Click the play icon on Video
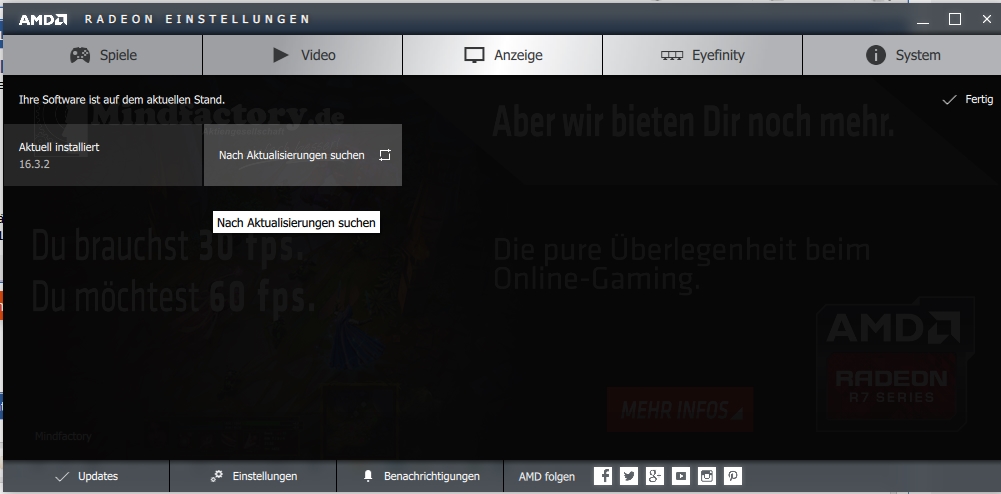 [281, 55]
